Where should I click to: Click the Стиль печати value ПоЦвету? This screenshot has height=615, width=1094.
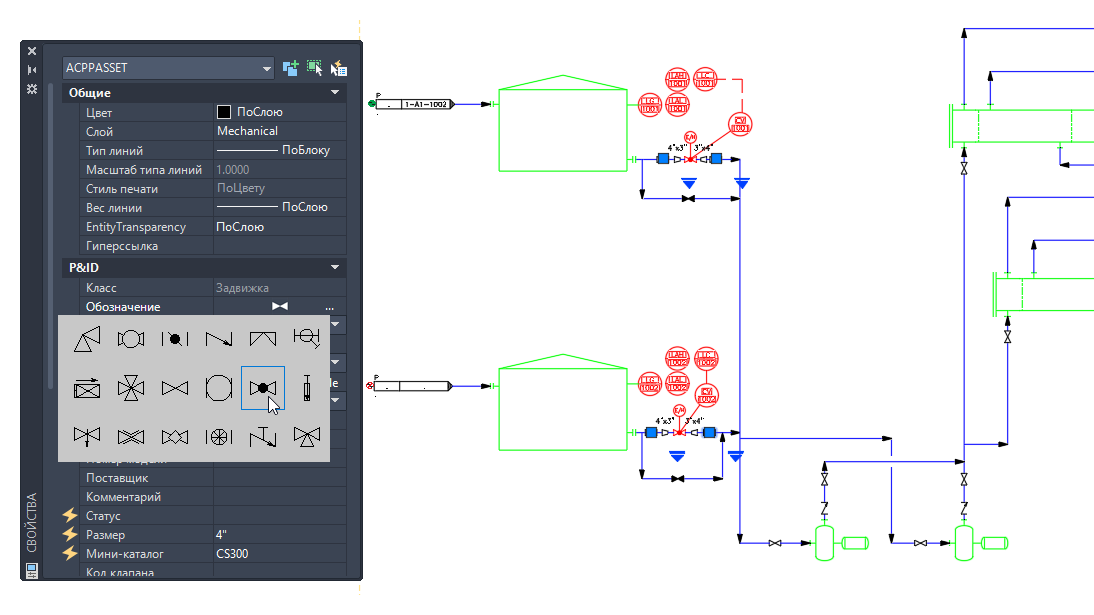[x=241, y=188]
